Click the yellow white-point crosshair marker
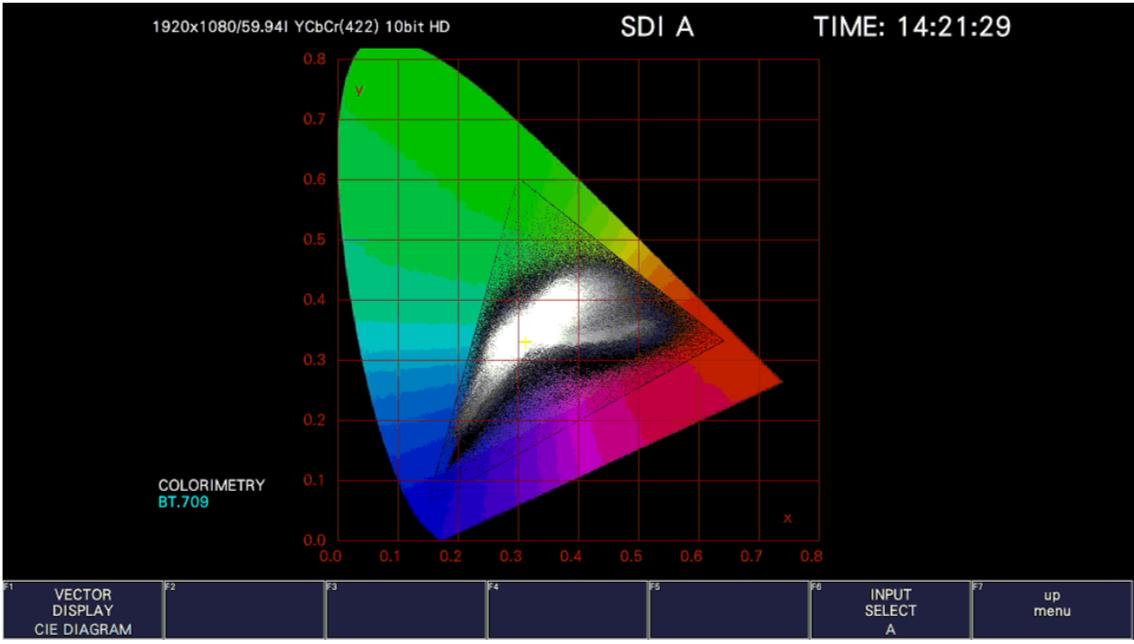The image size is (1134, 644). (x=525, y=342)
